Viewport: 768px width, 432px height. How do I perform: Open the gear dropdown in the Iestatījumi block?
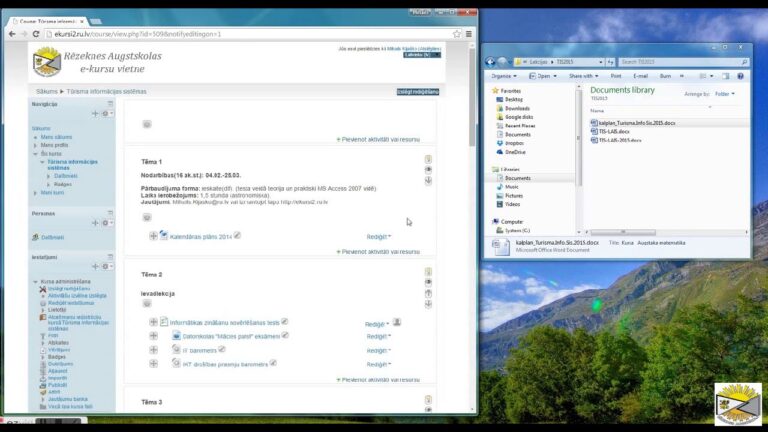click(107, 266)
